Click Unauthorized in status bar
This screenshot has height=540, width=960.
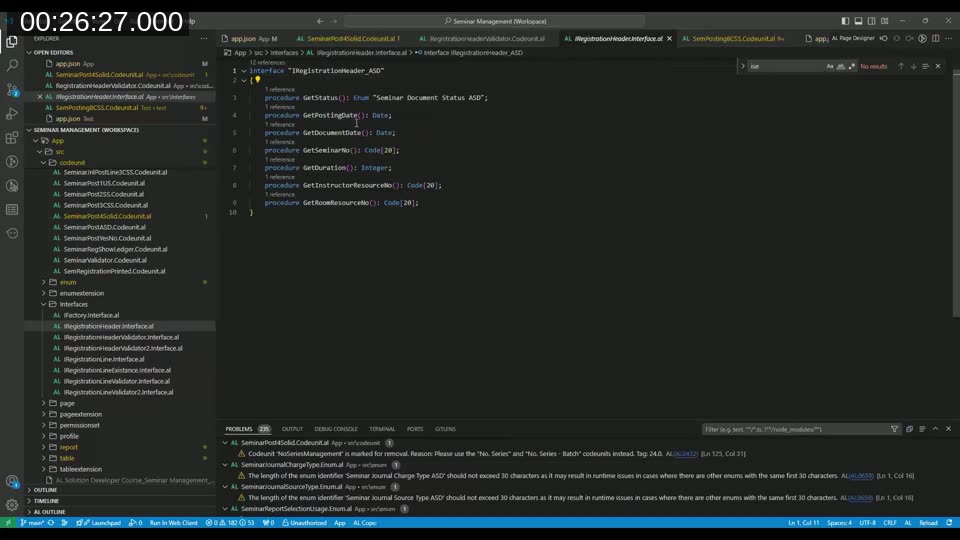click(304, 523)
